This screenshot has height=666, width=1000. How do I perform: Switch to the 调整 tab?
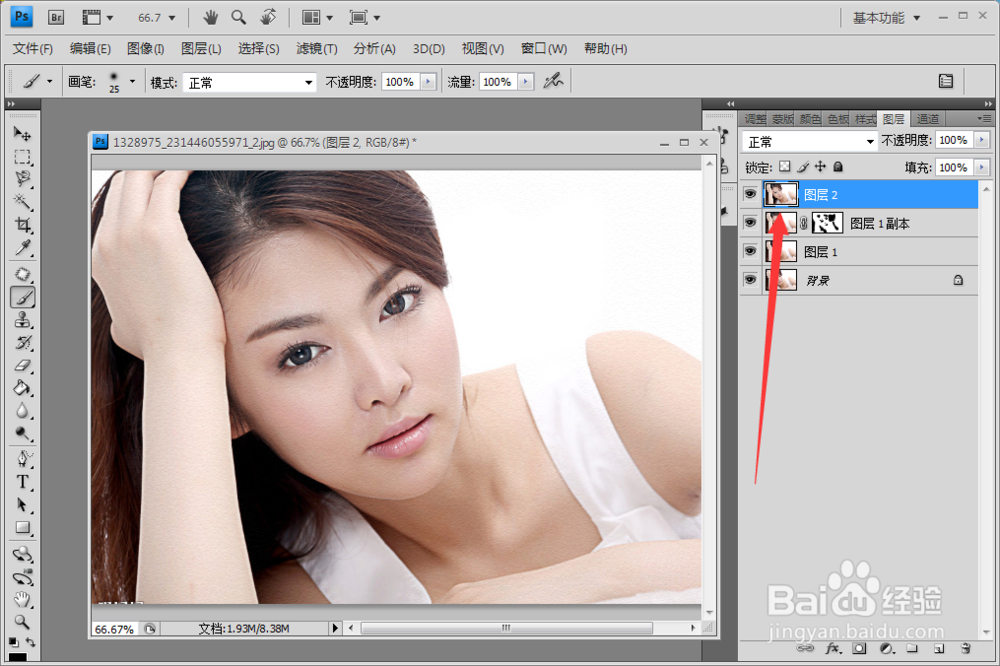pos(755,119)
